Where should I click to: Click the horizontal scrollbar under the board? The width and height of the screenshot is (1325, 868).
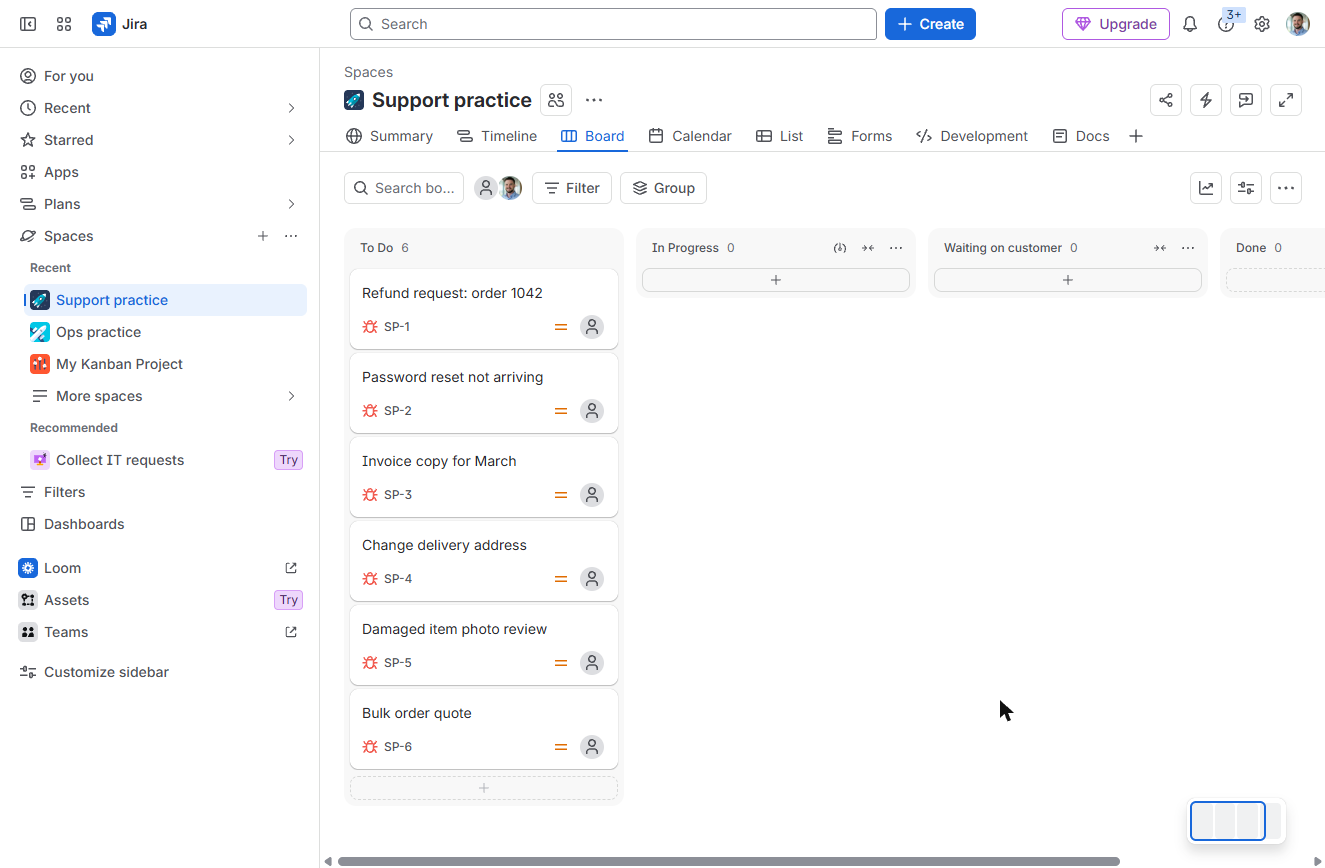729,861
